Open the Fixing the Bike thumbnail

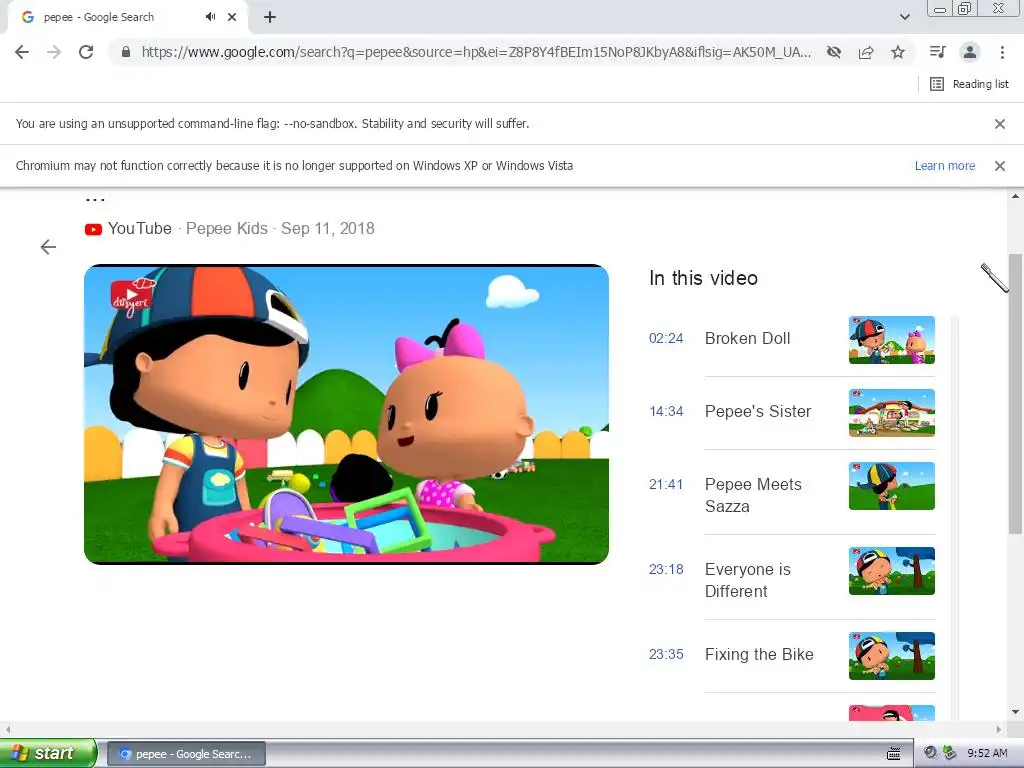point(891,656)
